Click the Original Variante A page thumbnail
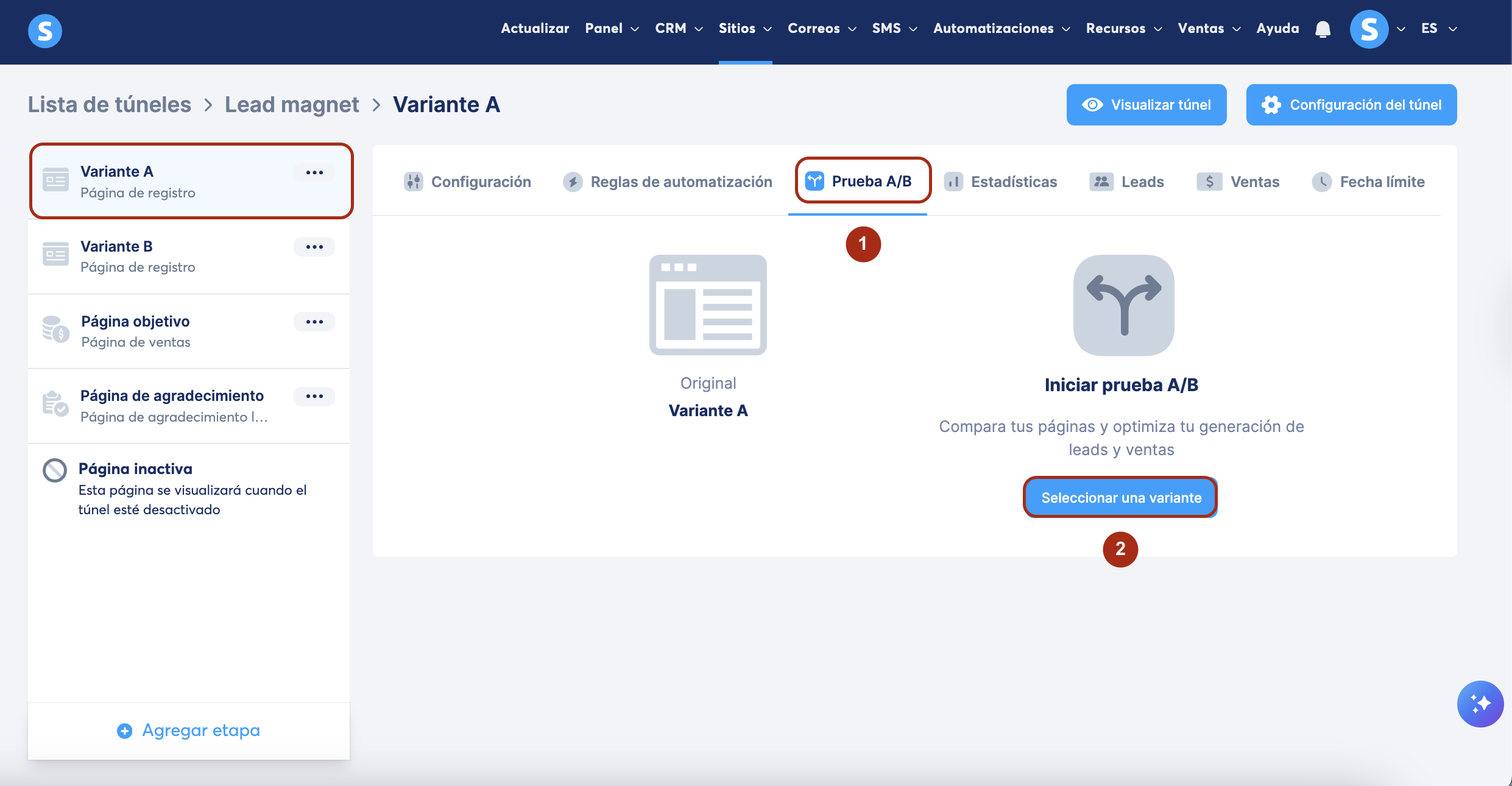Image resolution: width=1512 pixels, height=786 pixels. 708,305
